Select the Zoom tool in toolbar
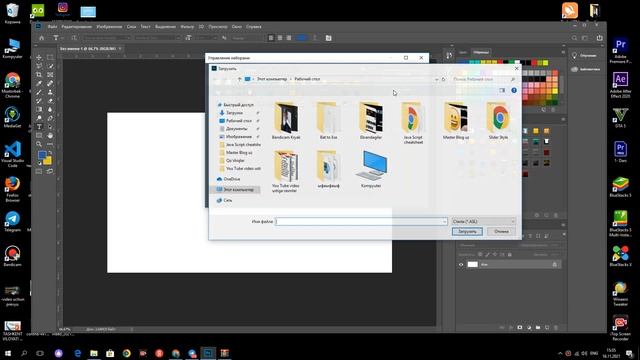640x360 pixels. tap(39, 144)
